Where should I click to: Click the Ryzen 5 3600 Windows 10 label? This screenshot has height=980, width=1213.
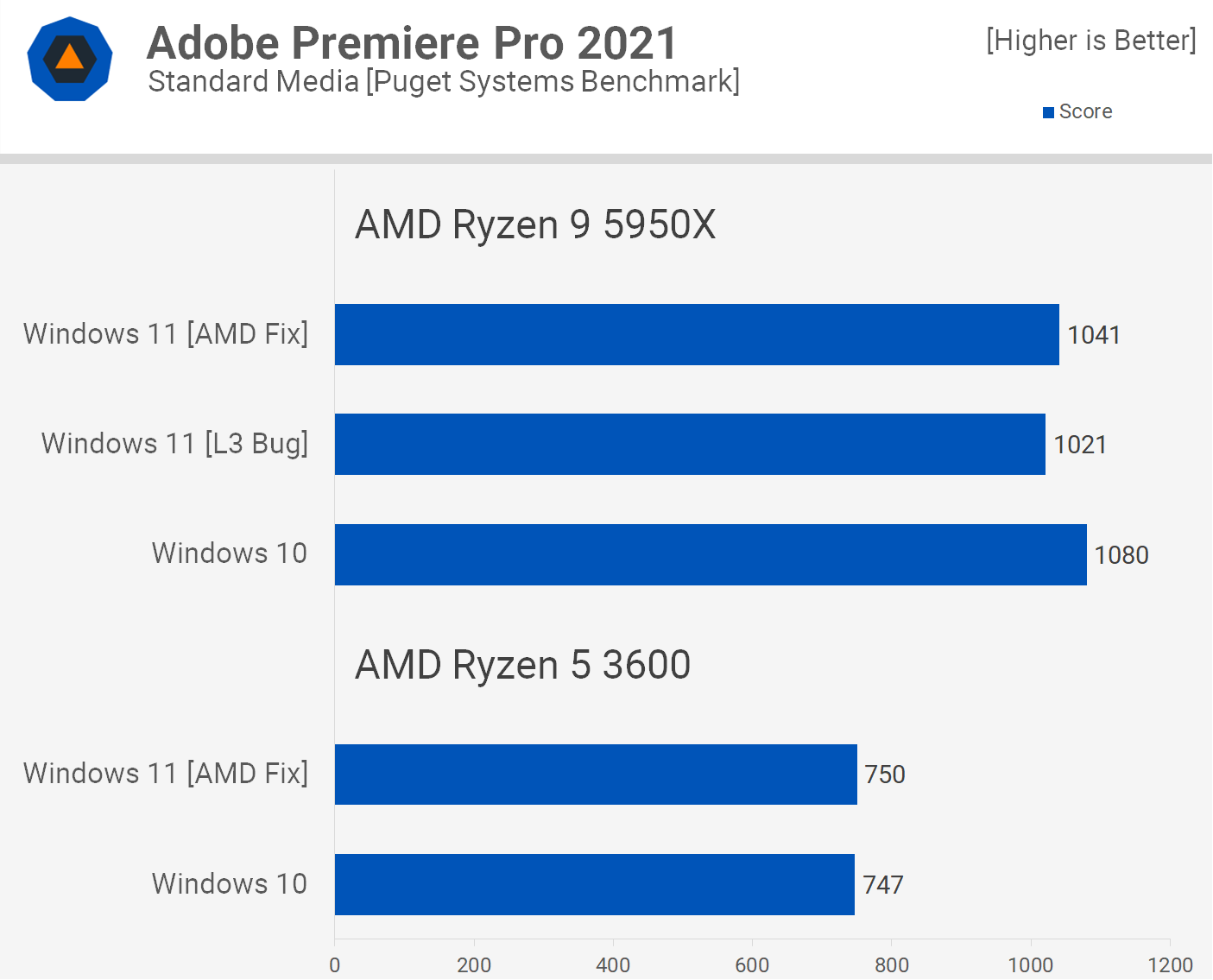(x=230, y=883)
